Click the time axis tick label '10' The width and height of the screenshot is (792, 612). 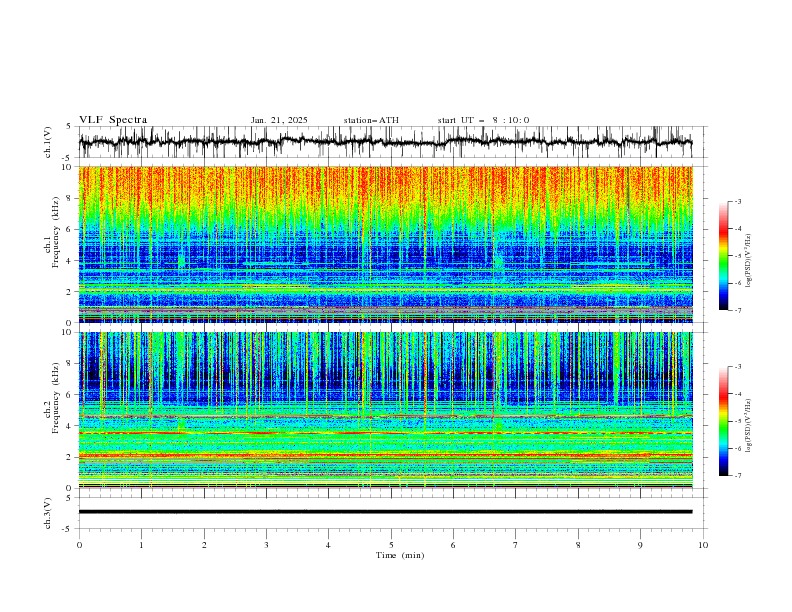coord(703,545)
